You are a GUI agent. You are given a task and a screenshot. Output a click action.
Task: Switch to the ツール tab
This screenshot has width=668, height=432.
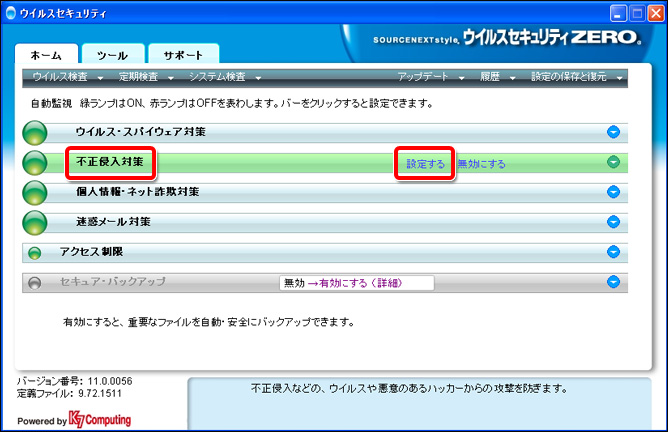coord(113,55)
